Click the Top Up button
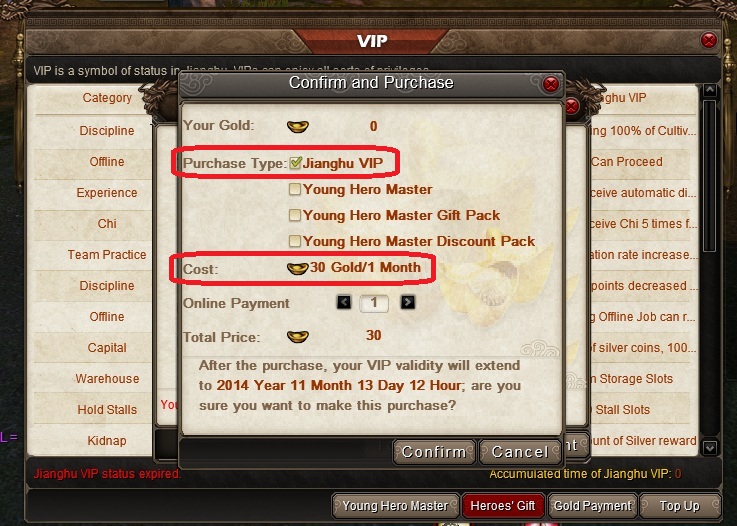This screenshot has height=526, width=737. point(680,506)
